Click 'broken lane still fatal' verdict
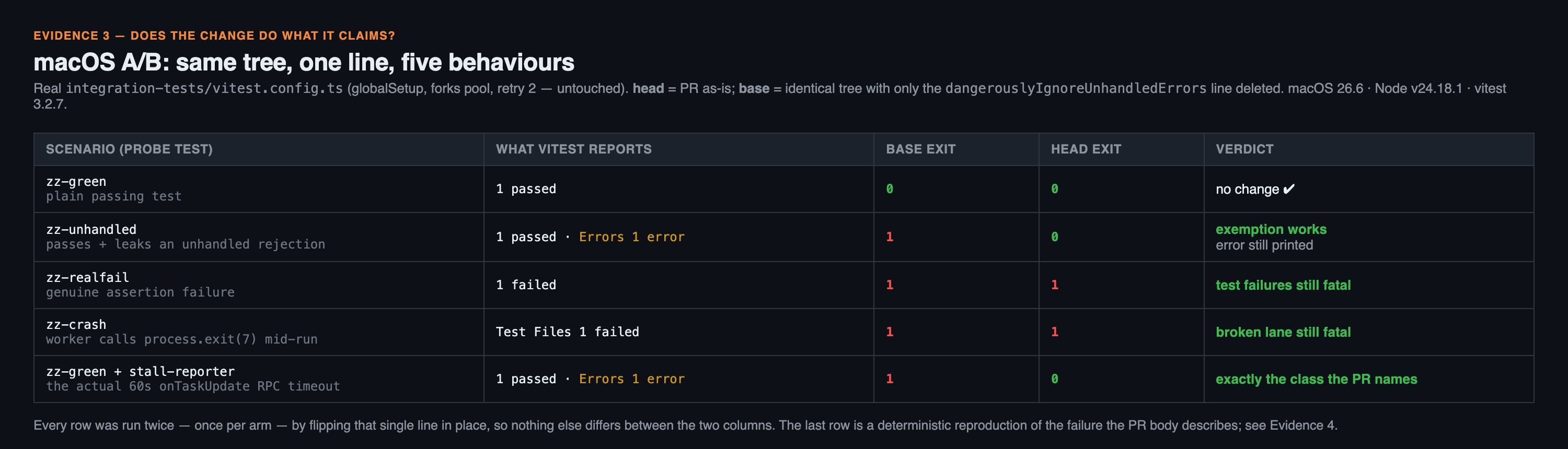The height and width of the screenshot is (449, 1568). (1283, 332)
